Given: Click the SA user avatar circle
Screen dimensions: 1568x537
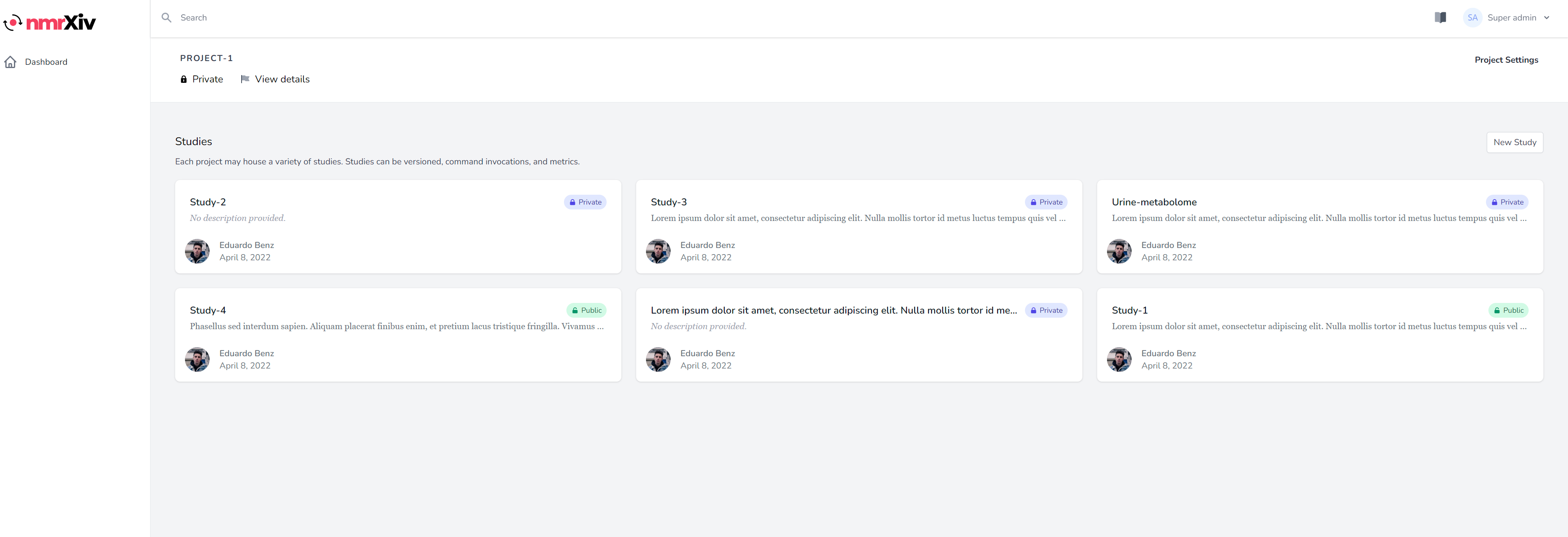Looking at the screenshot, I should click(1472, 18).
